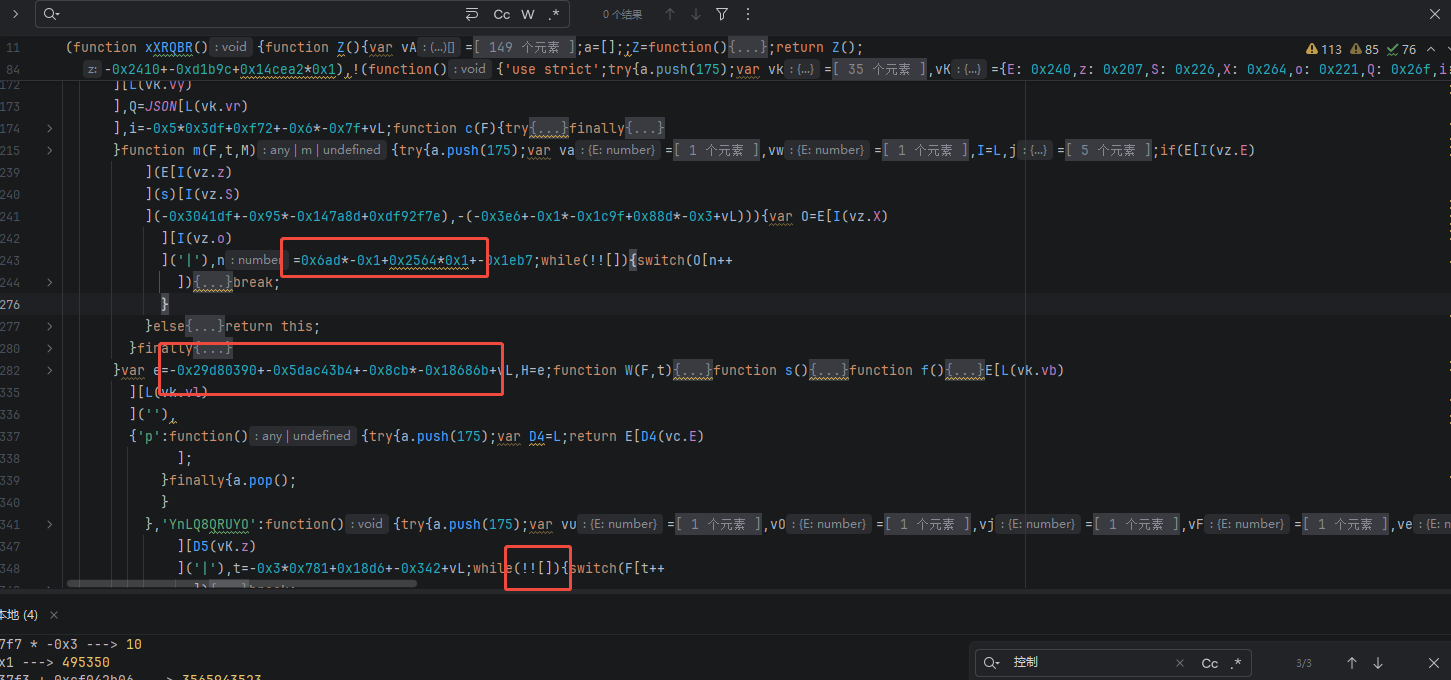This screenshot has width=1451, height=680.
Task: Open filter search results options
Action: (722, 14)
